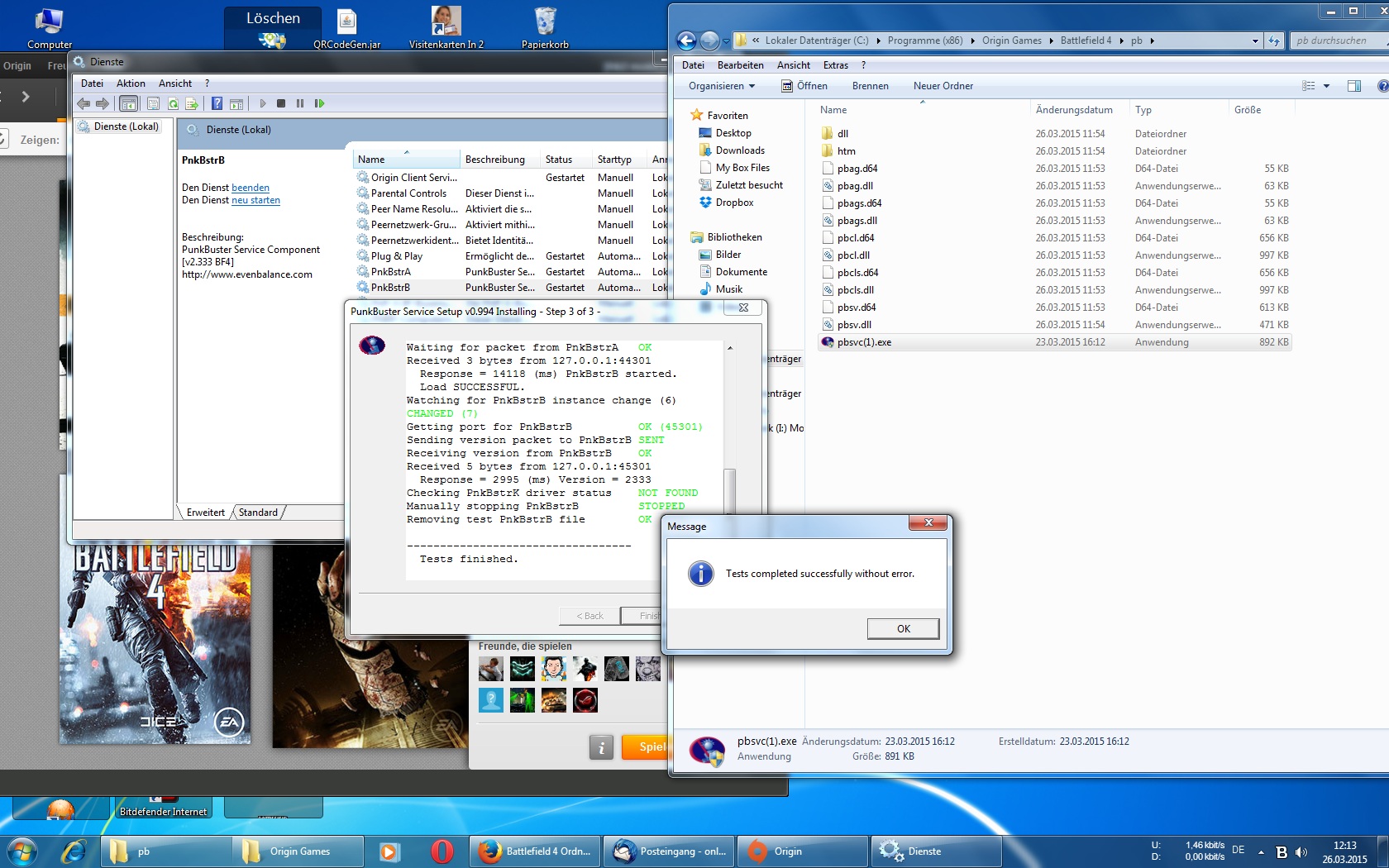Click the pb search field in Explorer
The width and height of the screenshot is (1389, 868).
point(1338,41)
